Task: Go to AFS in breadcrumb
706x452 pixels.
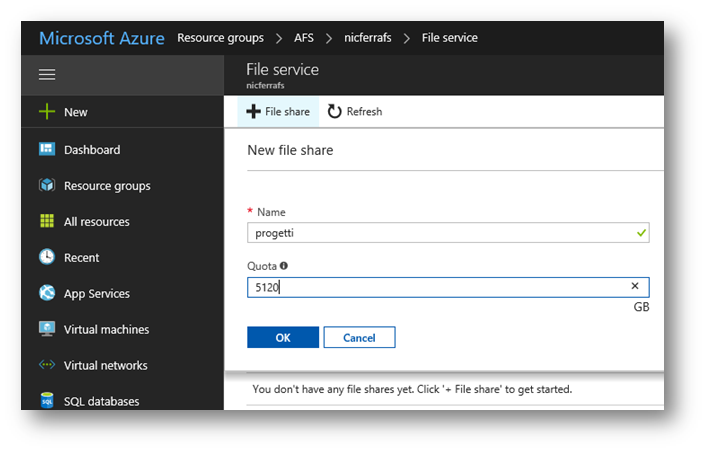Action: coord(304,38)
